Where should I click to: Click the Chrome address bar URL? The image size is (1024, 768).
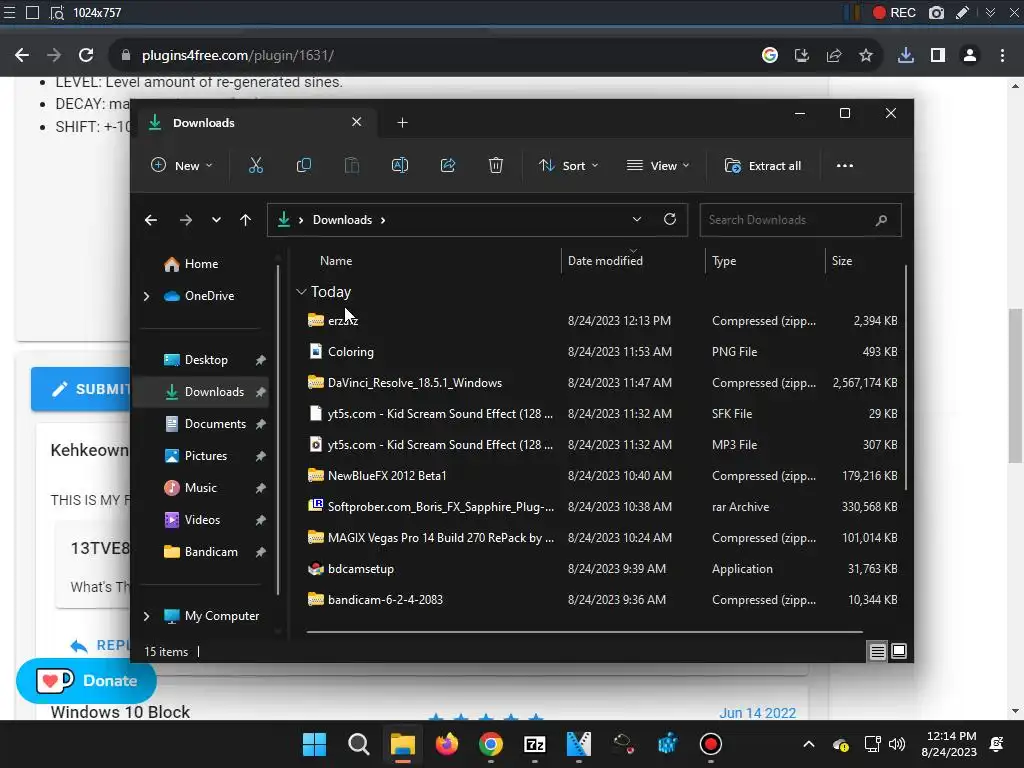point(238,56)
